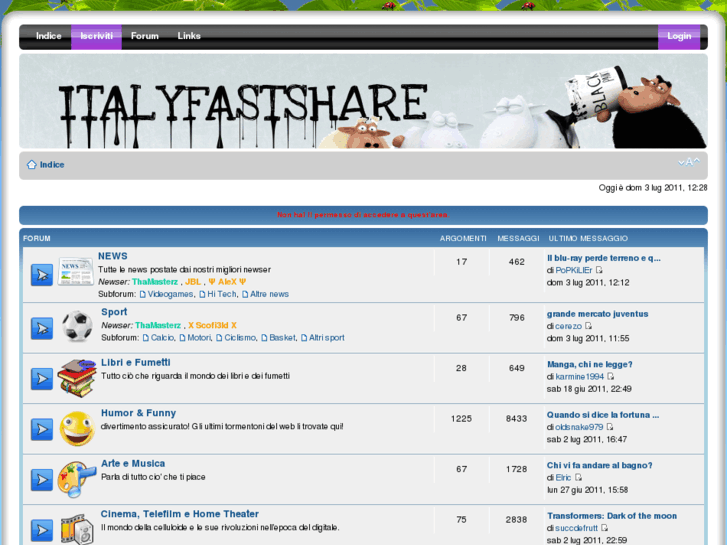Open Cinema, Telefilm e Home Theater forum

click(x=179, y=514)
